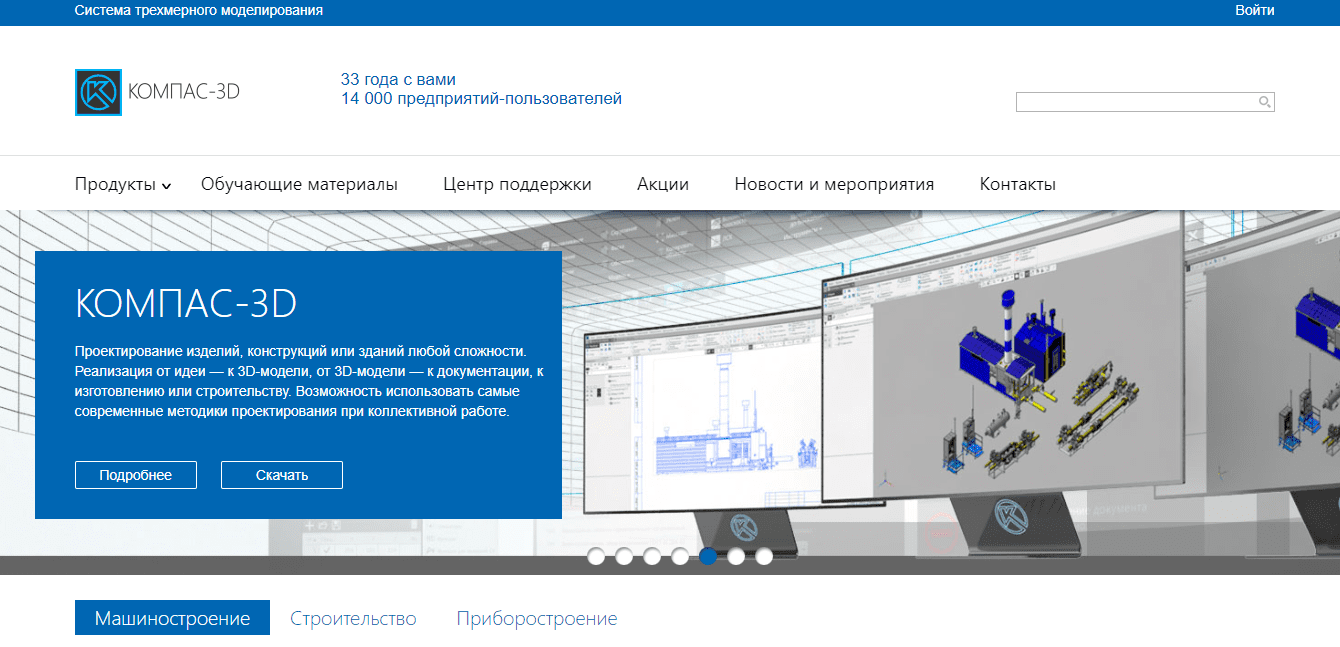
Task: Click the Скачать download button
Action: click(x=282, y=475)
